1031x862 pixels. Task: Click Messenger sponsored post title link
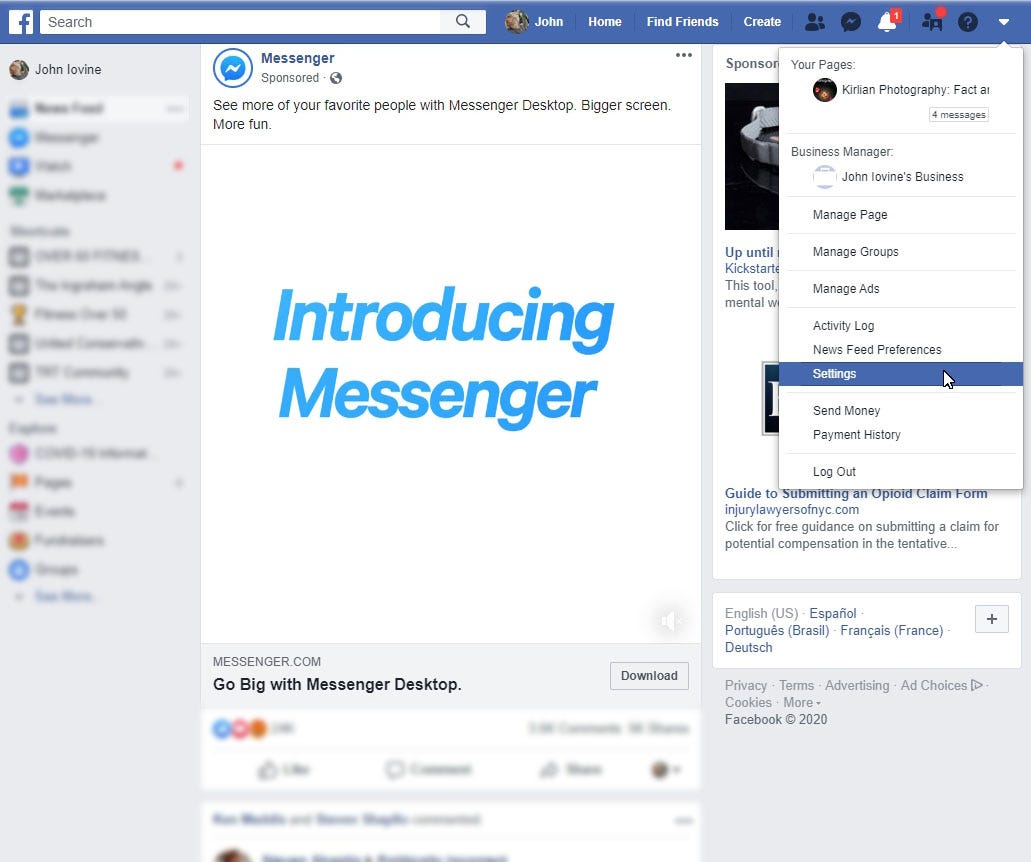[297, 58]
